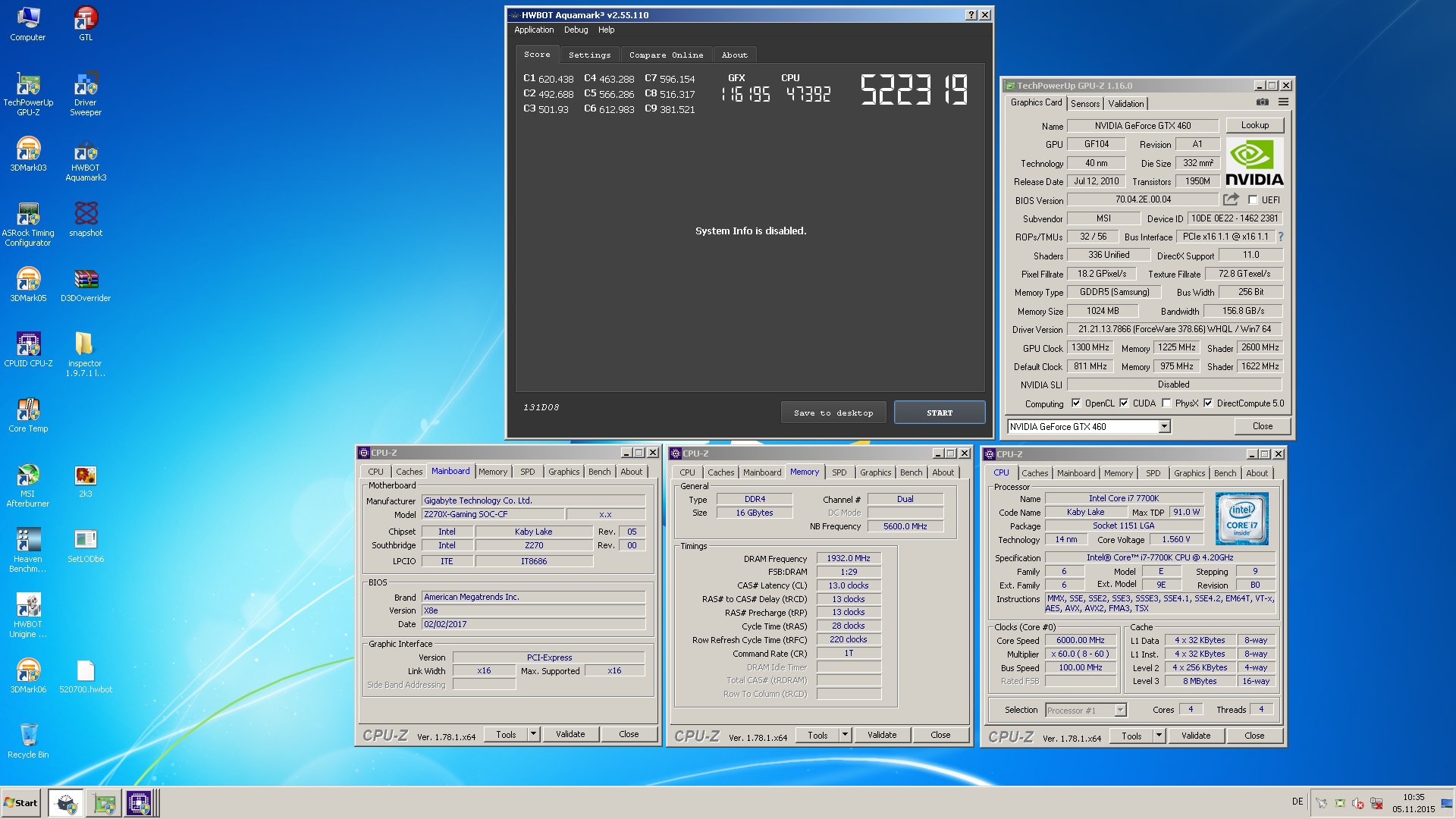Toggle CUDA checkbox in GPU-Z

1124,403
